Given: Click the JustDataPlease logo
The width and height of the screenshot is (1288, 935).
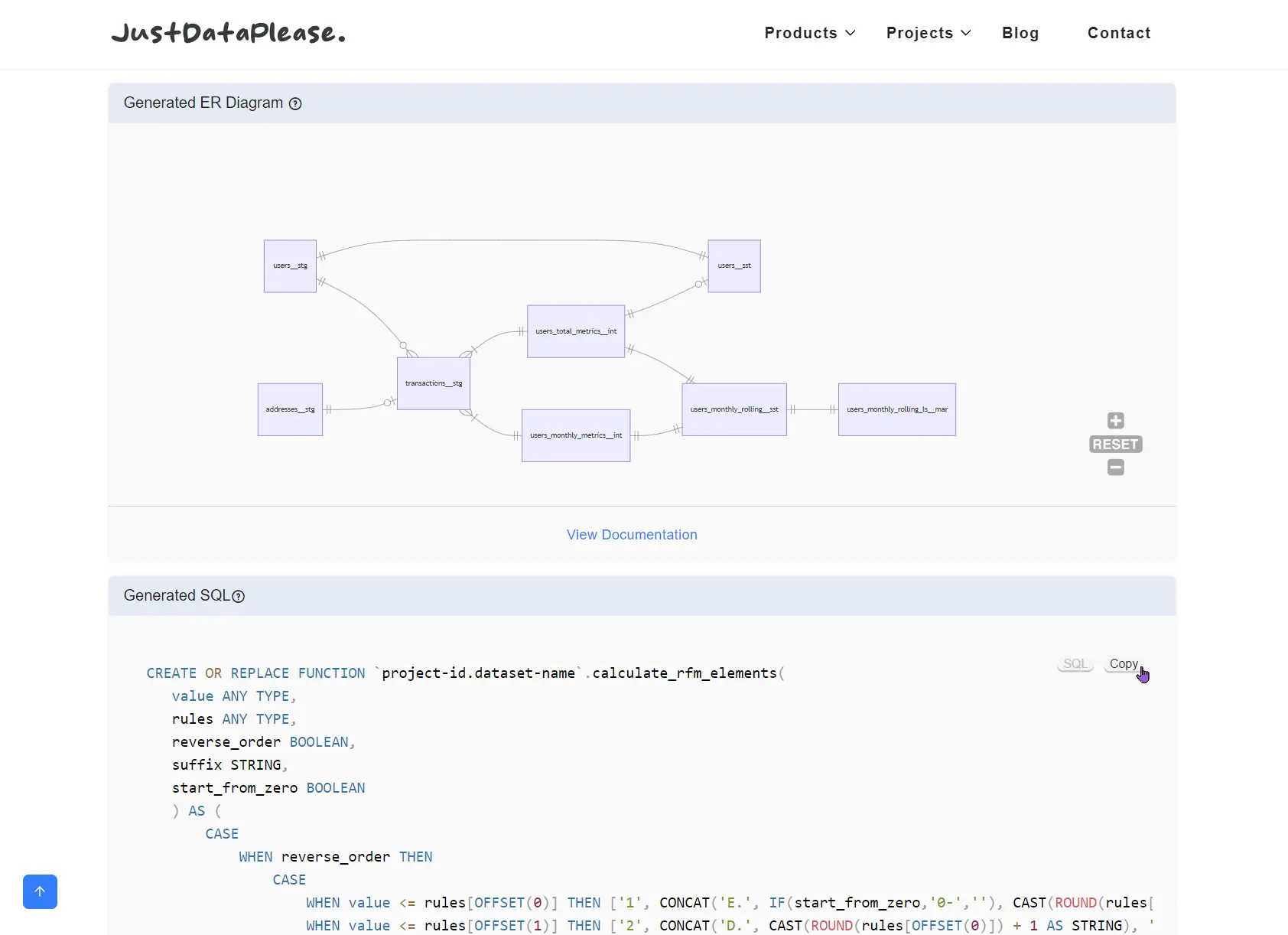Looking at the screenshot, I should point(229,33).
